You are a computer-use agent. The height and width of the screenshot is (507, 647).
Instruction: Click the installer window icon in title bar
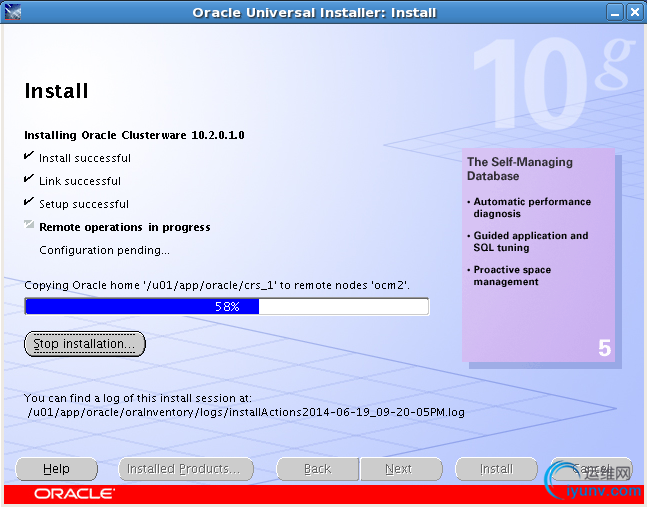click(x=13, y=12)
